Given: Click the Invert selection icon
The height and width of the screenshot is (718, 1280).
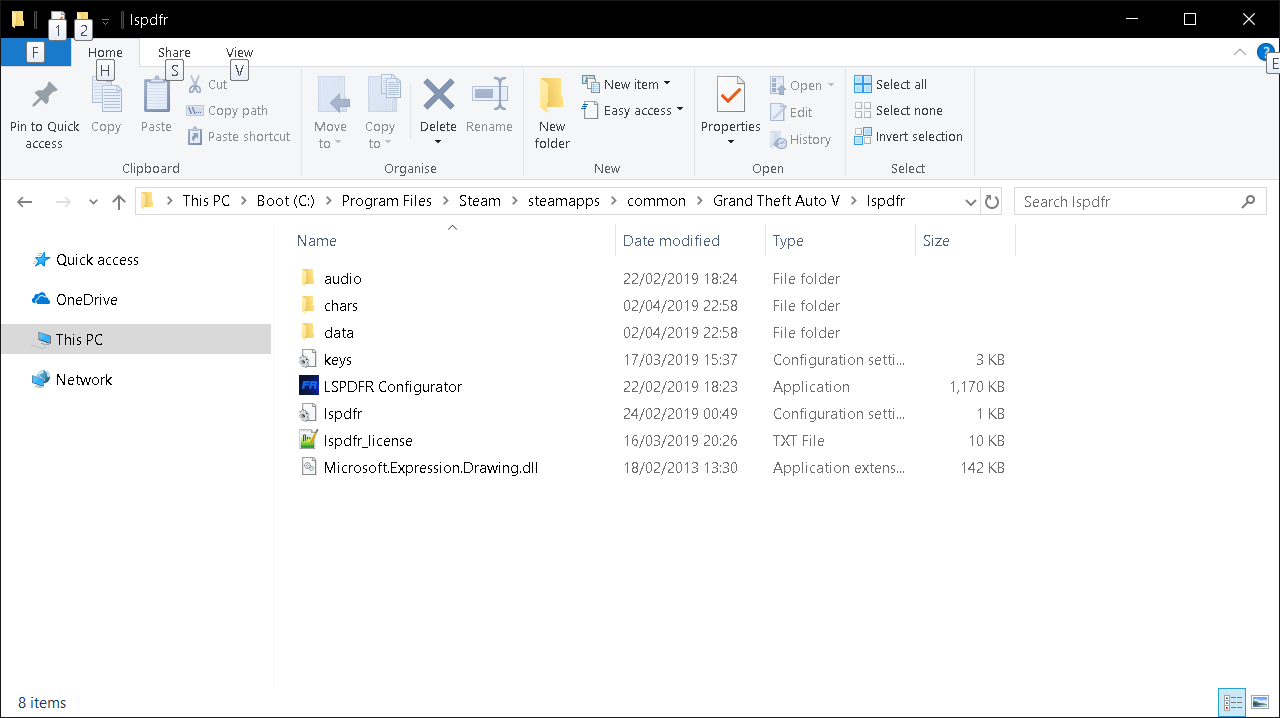Looking at the screenshot, I should tap(863, 136).
